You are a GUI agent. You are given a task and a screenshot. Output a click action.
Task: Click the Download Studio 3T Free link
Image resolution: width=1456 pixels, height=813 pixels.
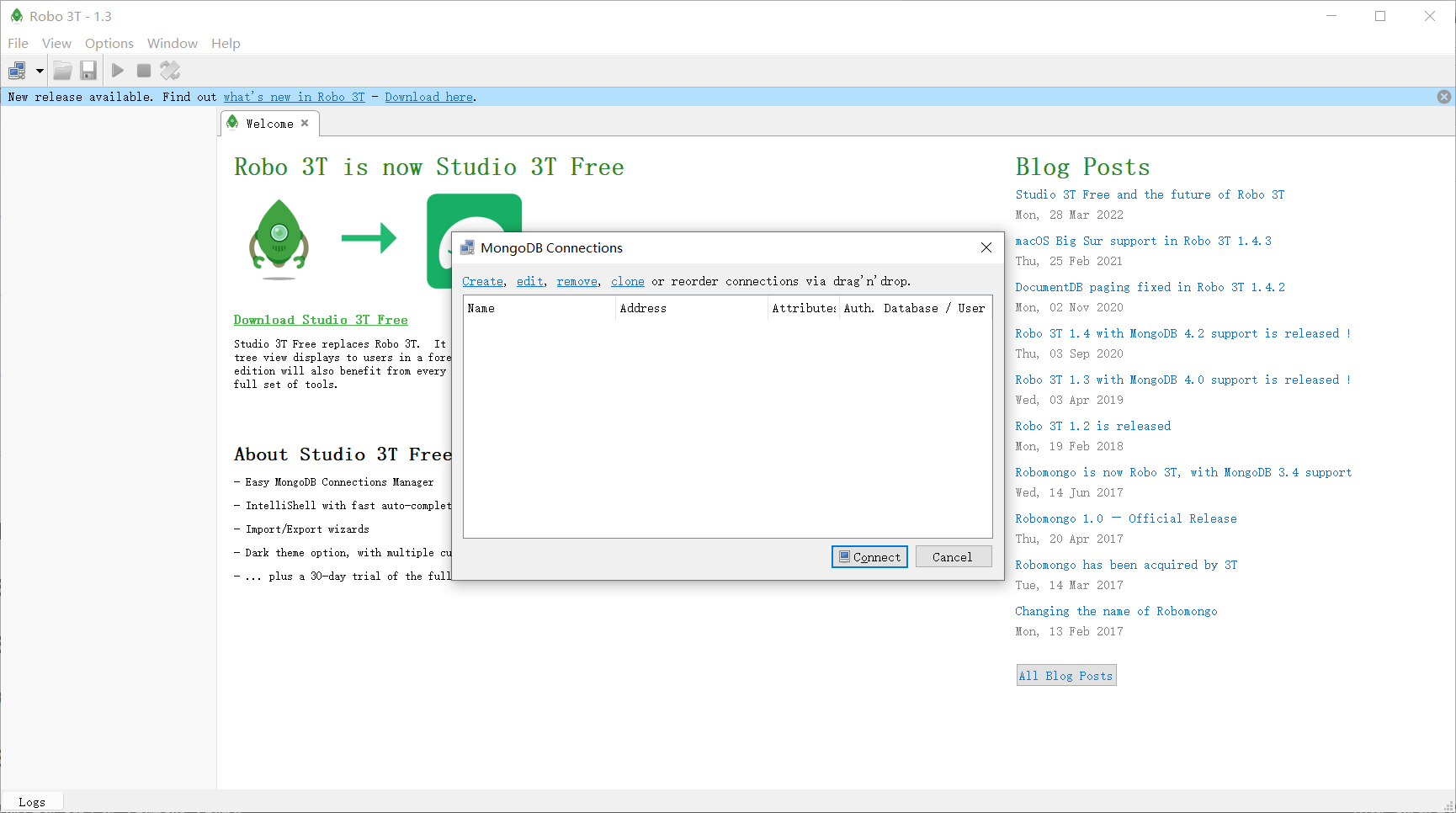321,320
